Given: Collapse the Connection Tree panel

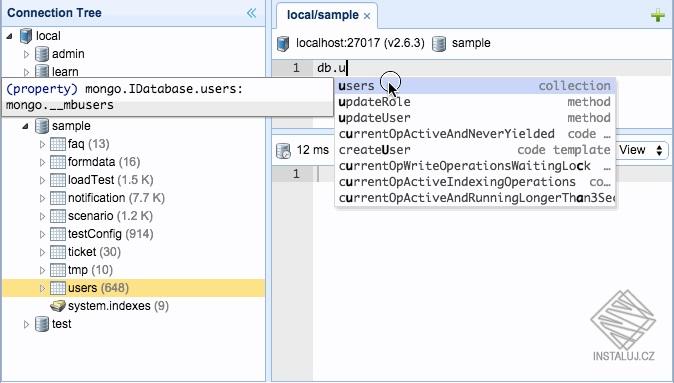Looking at the screenshot, I should click(x=251, y=13).
